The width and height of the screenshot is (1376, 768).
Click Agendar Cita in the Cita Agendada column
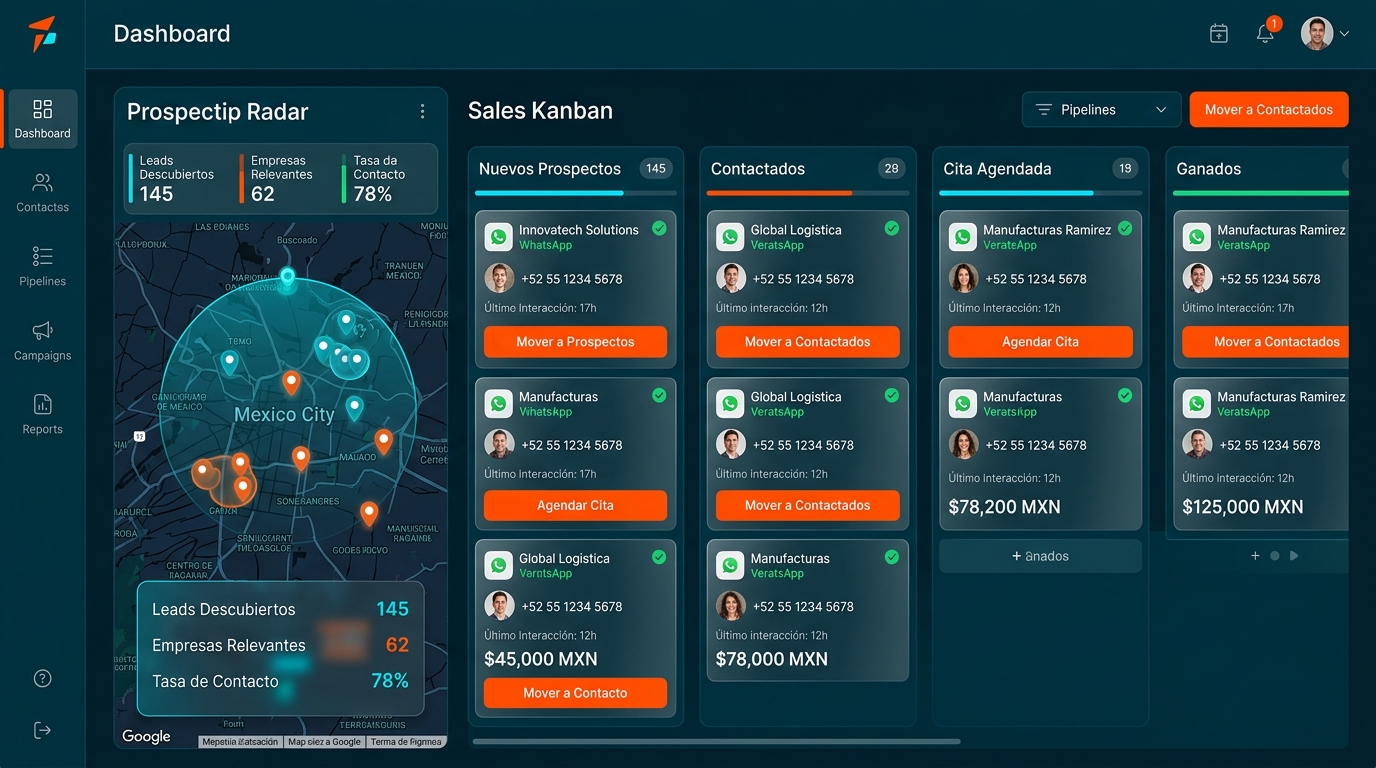[x=1040, y=342]
